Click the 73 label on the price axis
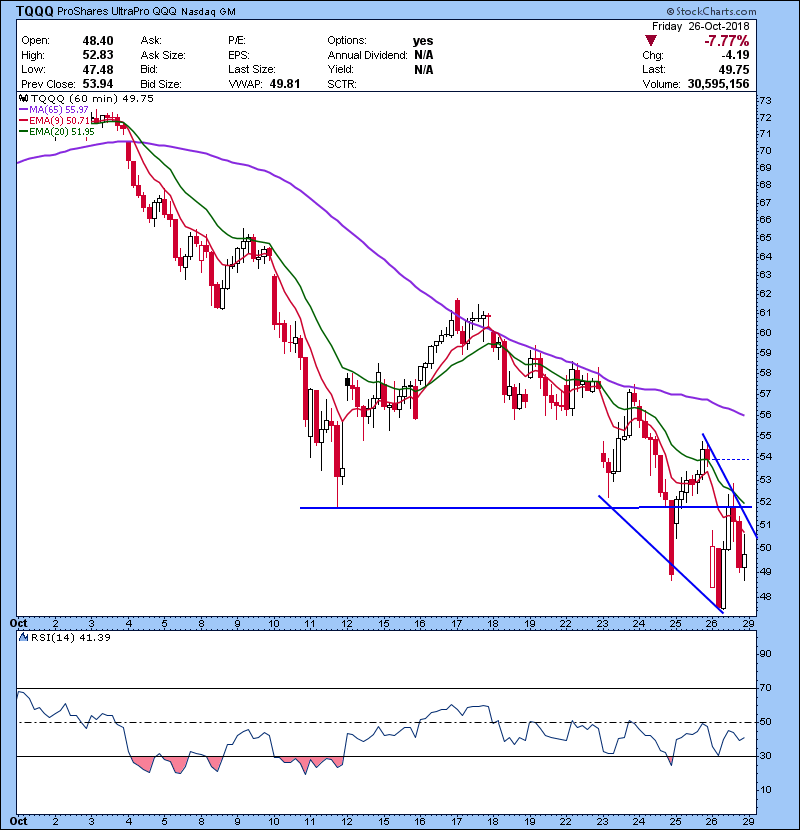Image resolution: width=800 pixels, height=830 pixels. [x=766, y=101]
